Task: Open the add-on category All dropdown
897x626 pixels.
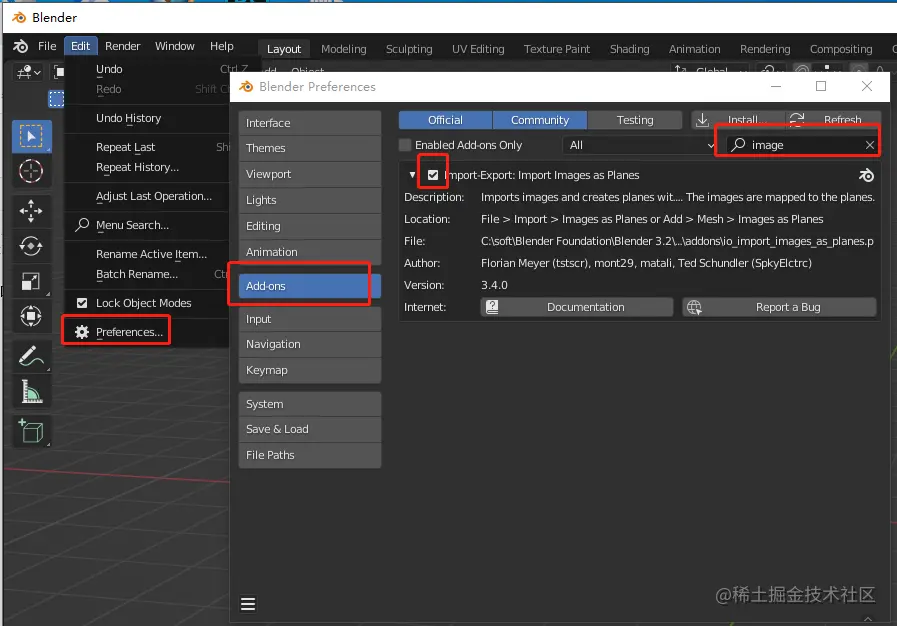Action: pos(641,145)
